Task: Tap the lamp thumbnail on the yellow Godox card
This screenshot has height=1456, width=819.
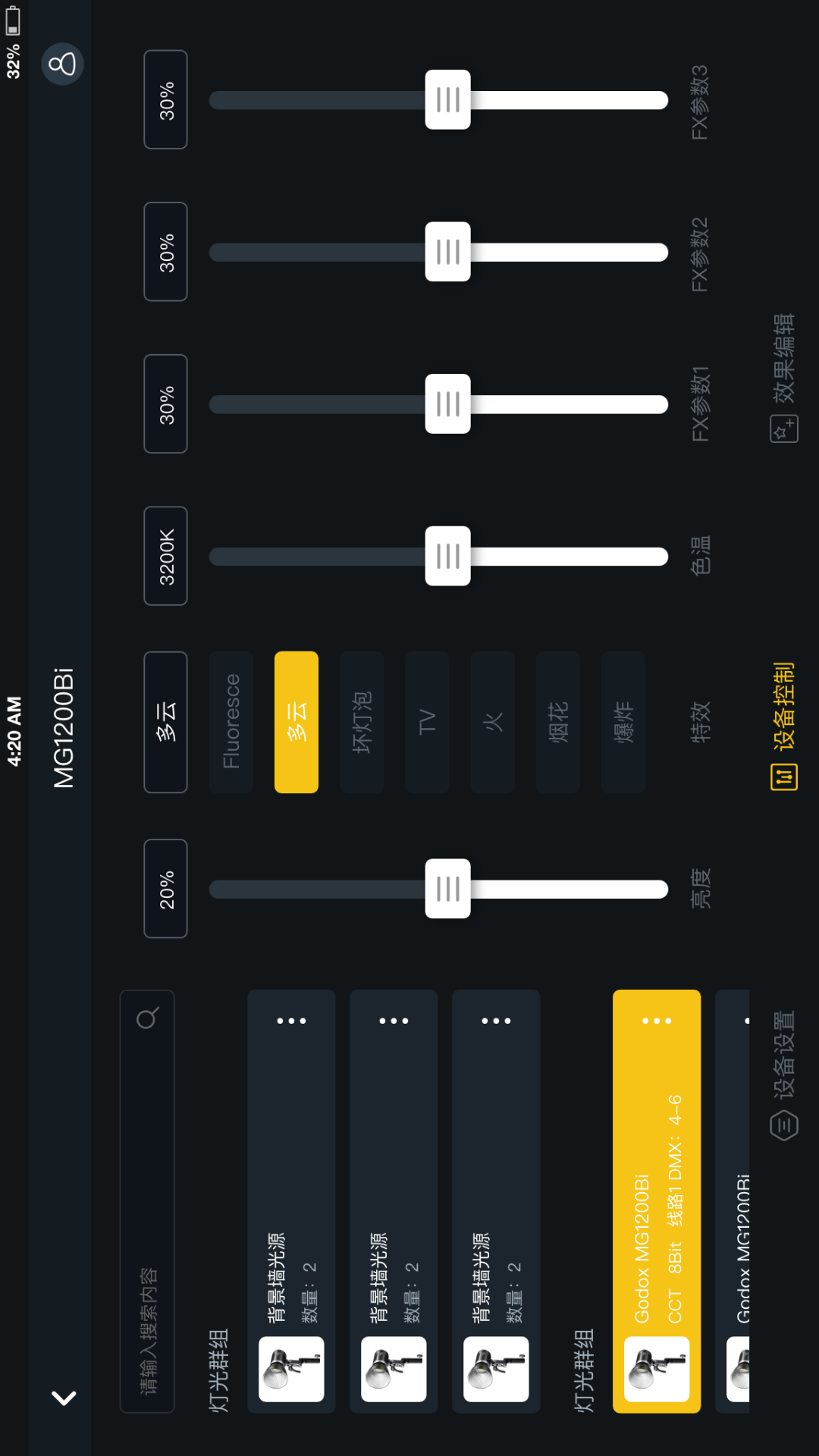Action: click(657, 1369)
